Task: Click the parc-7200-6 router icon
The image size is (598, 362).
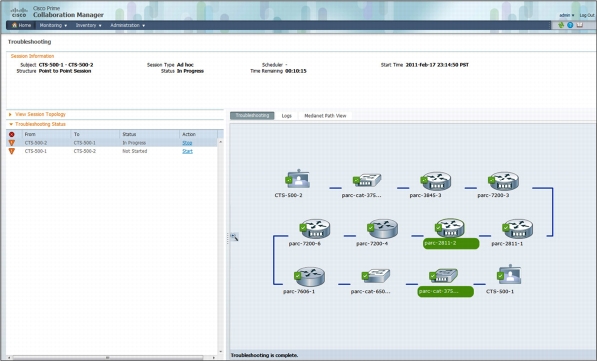Action: (315, 228)
